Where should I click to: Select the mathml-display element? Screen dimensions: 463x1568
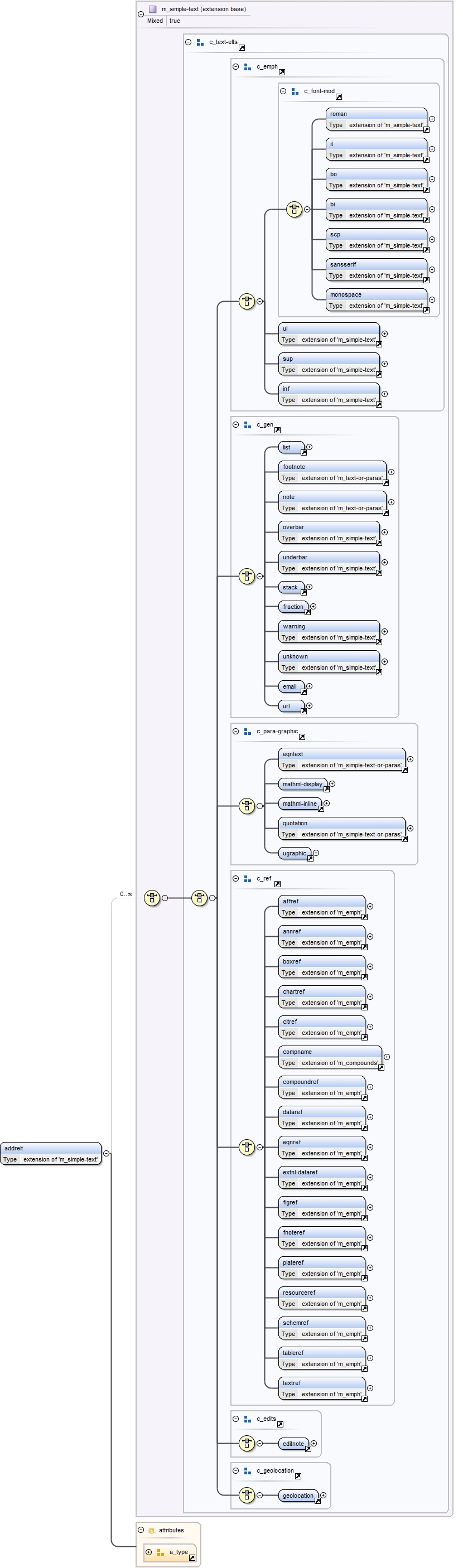tap(302, 784)
